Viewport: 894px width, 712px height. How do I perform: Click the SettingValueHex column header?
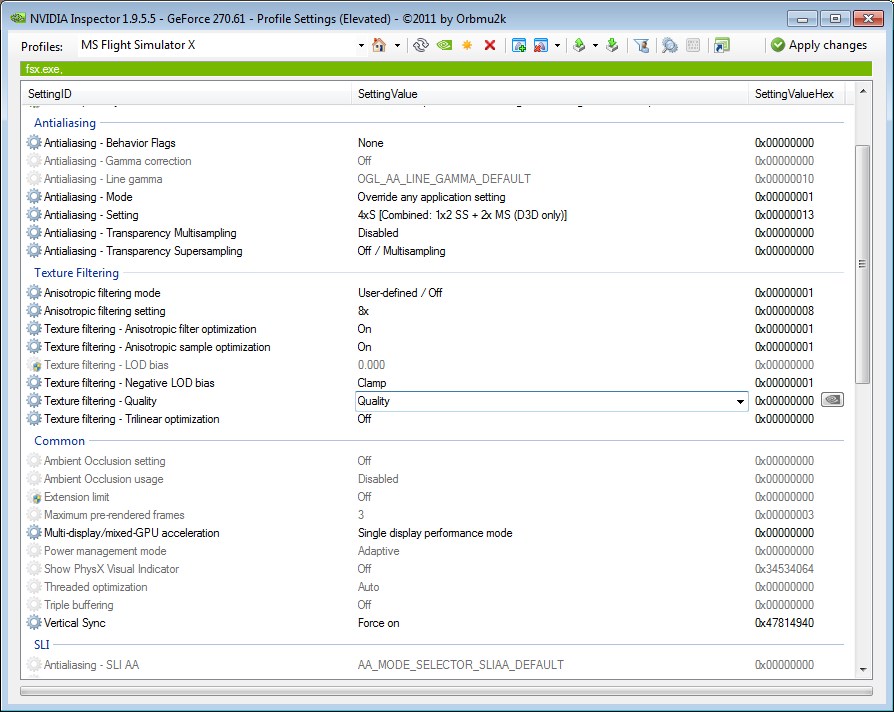797,94
